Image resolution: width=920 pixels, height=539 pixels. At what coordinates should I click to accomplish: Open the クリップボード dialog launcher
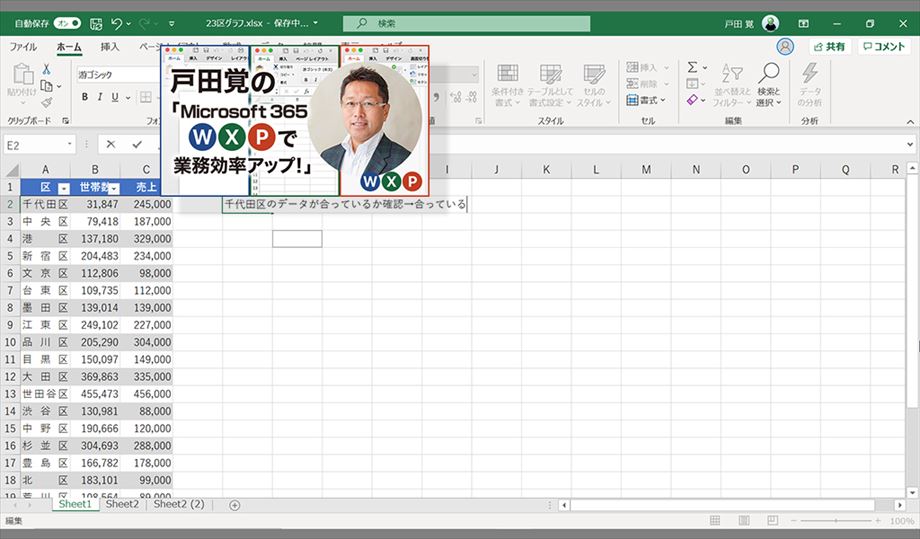pyautogui.click(x=66, y=121)
